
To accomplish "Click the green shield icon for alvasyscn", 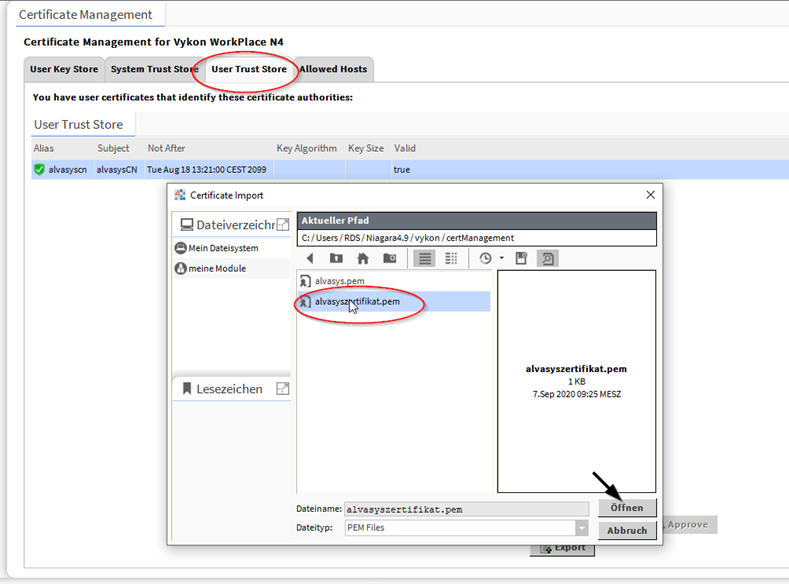I will tap(39, 170).
